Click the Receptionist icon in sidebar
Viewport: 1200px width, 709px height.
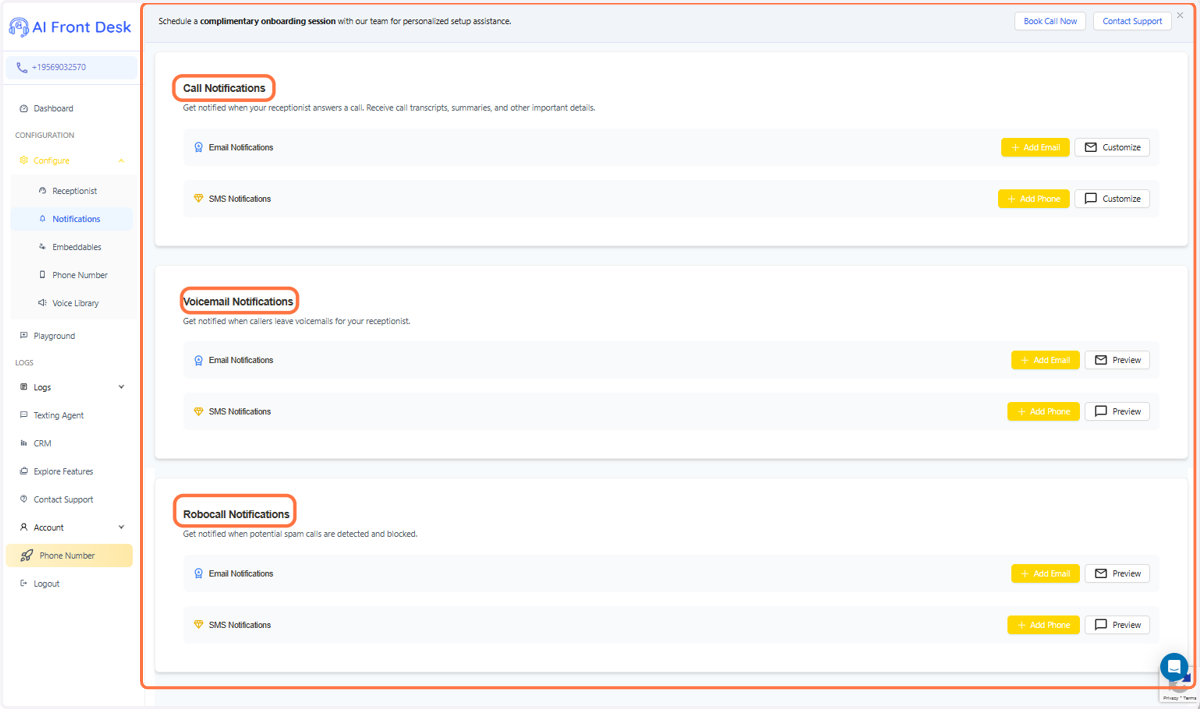click(x=42, y=190)
